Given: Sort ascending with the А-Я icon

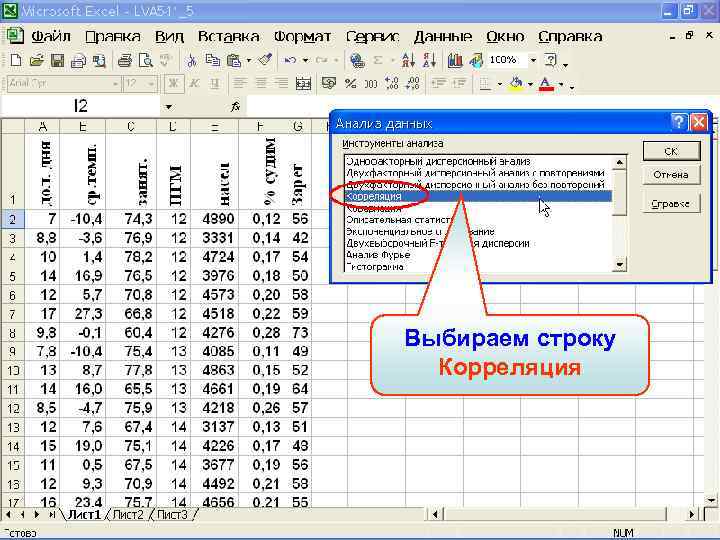Looking at the screenshot, I should click(x=408, y=60).
